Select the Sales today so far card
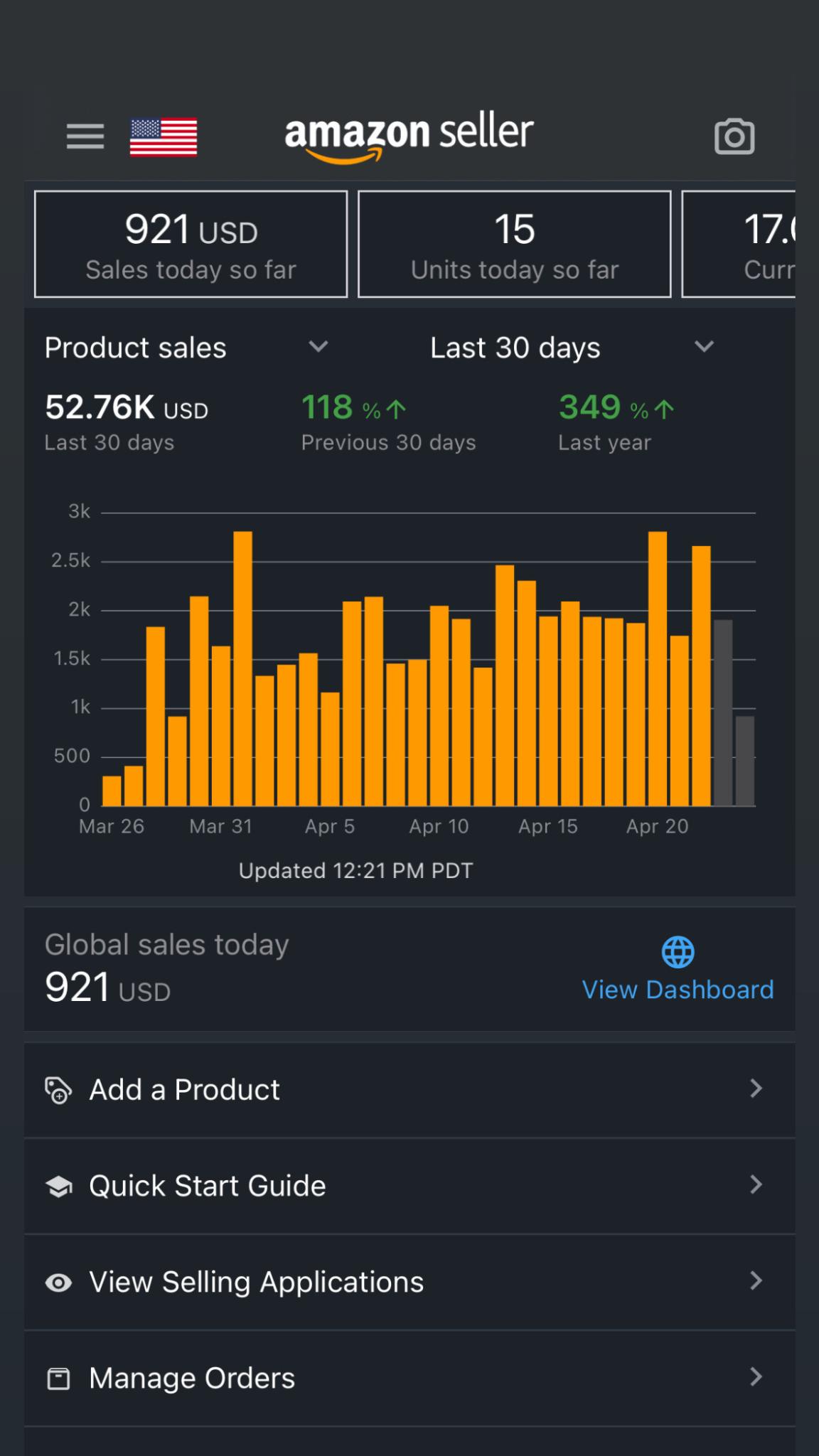 click(x=191, y=244)
